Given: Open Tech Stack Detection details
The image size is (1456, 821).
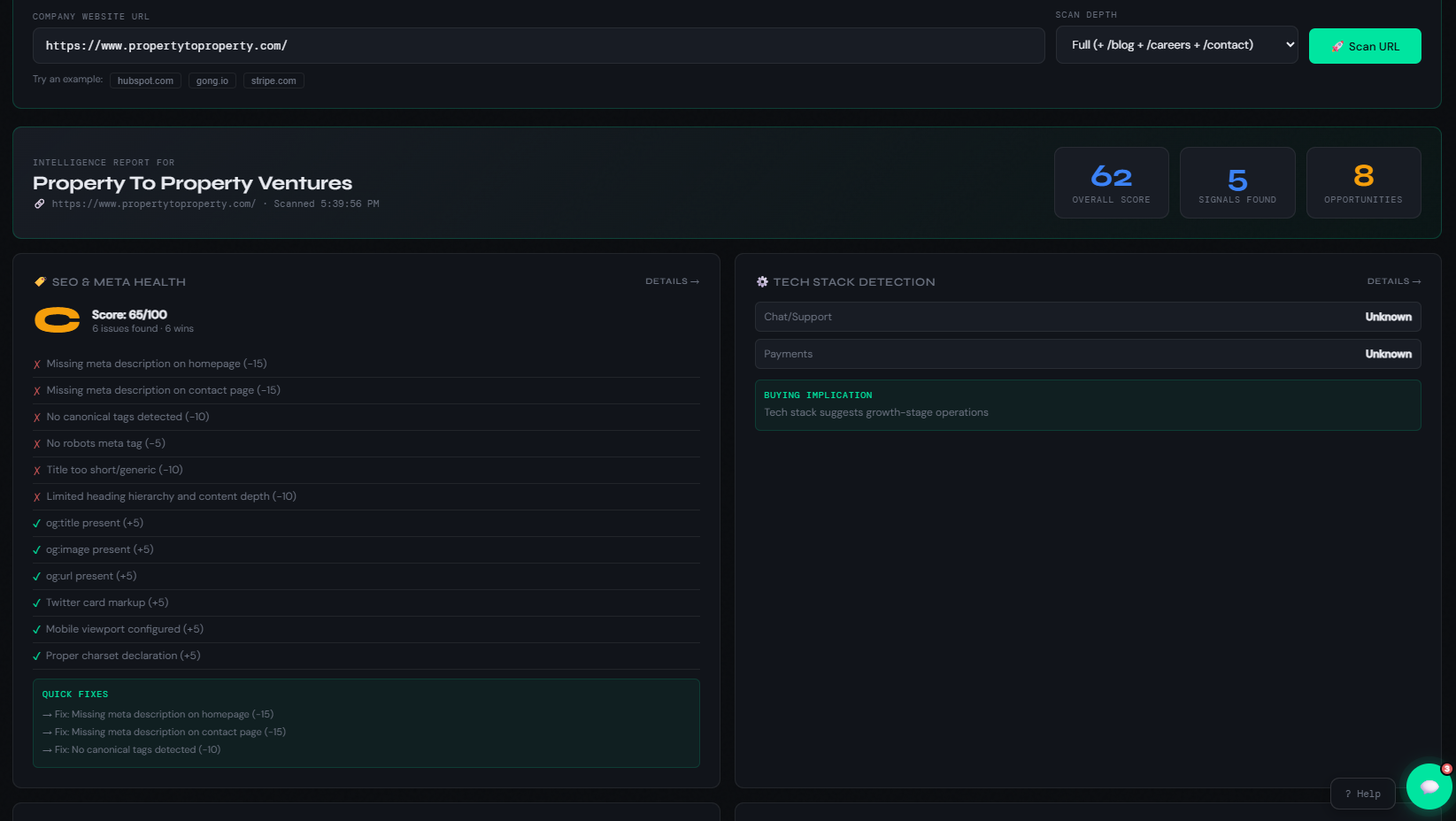Looking at the screenshot, I should 1393,281.
